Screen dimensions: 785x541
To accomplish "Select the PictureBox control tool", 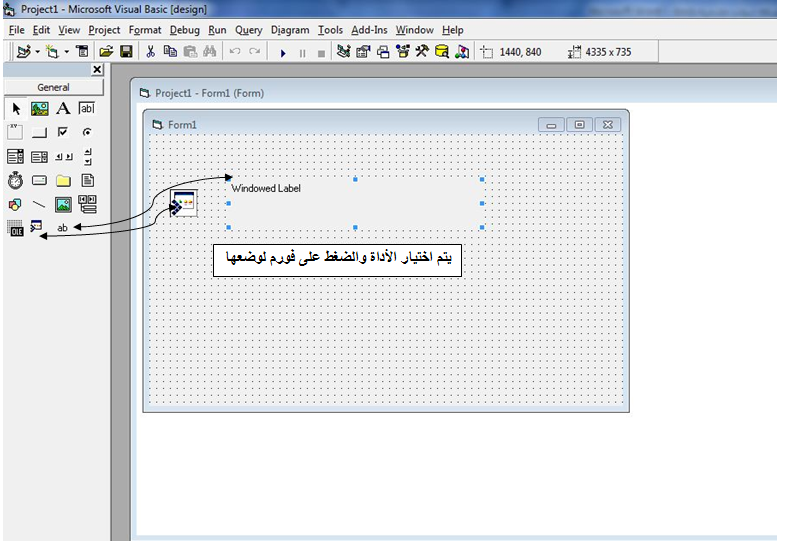I will tap(40, 108).
